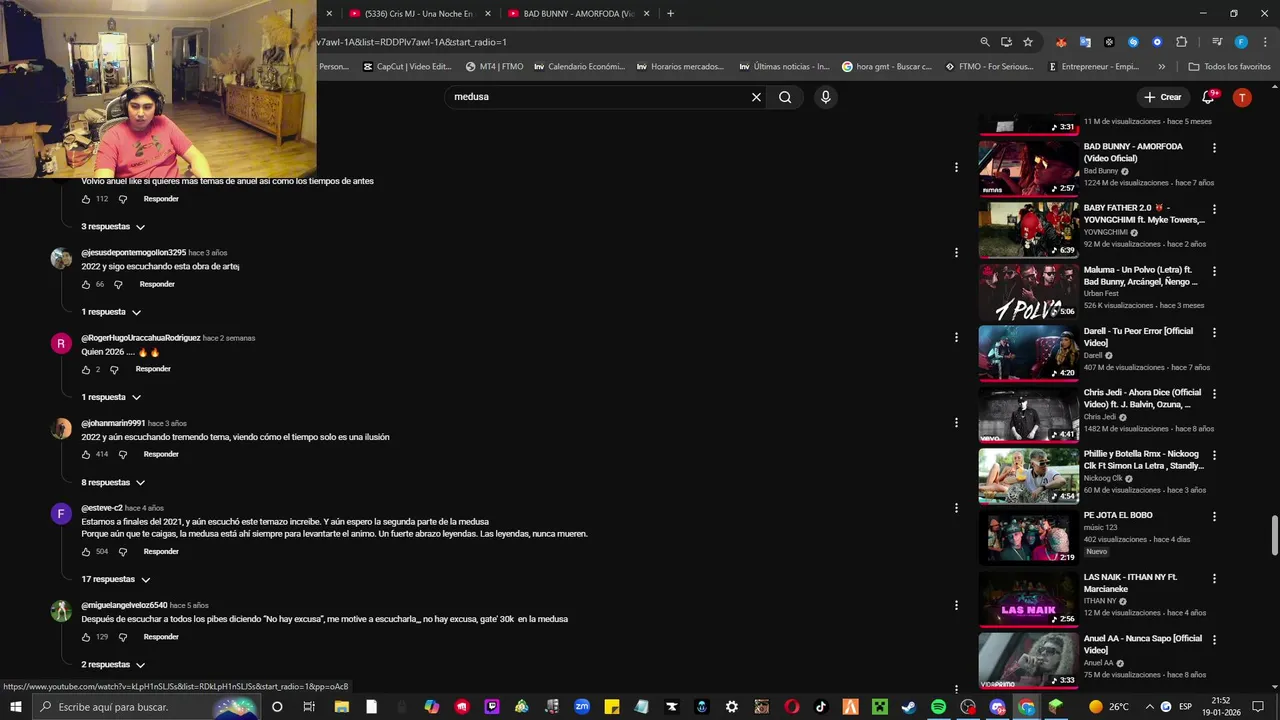Like the @esteve-c2 comment with 504 likes
Screen dimensions: 1280x720
pos(86,552)
